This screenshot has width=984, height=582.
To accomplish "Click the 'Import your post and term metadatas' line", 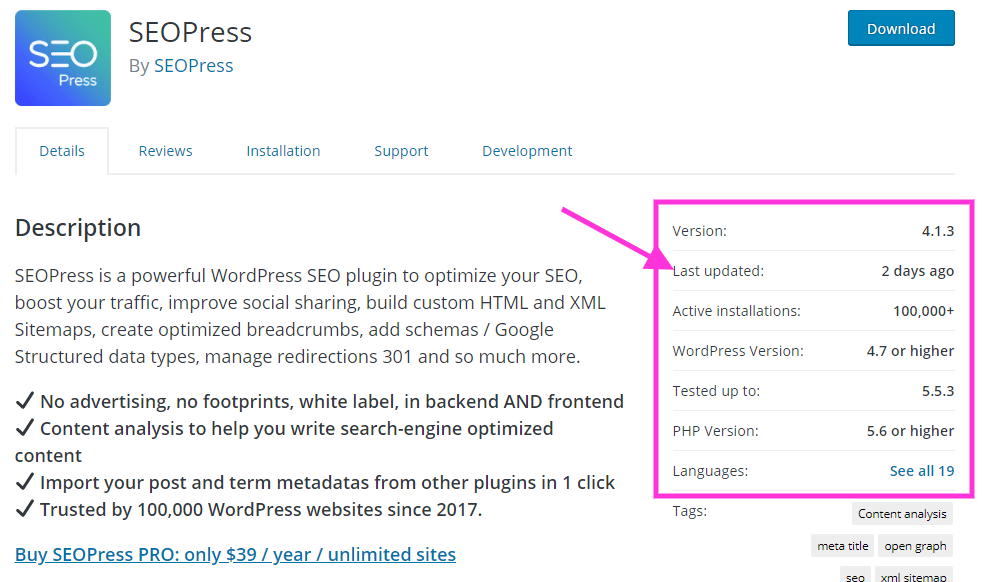I will 315,482.
